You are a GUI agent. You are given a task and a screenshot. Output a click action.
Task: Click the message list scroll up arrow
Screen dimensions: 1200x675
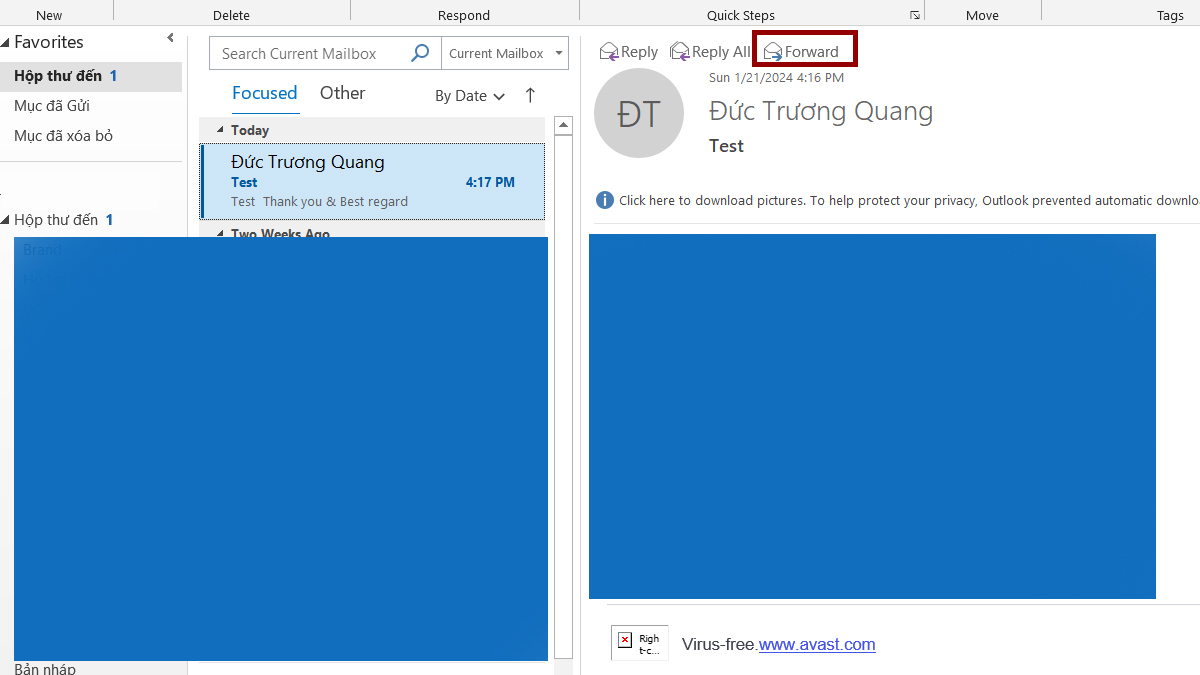[563, 126]
